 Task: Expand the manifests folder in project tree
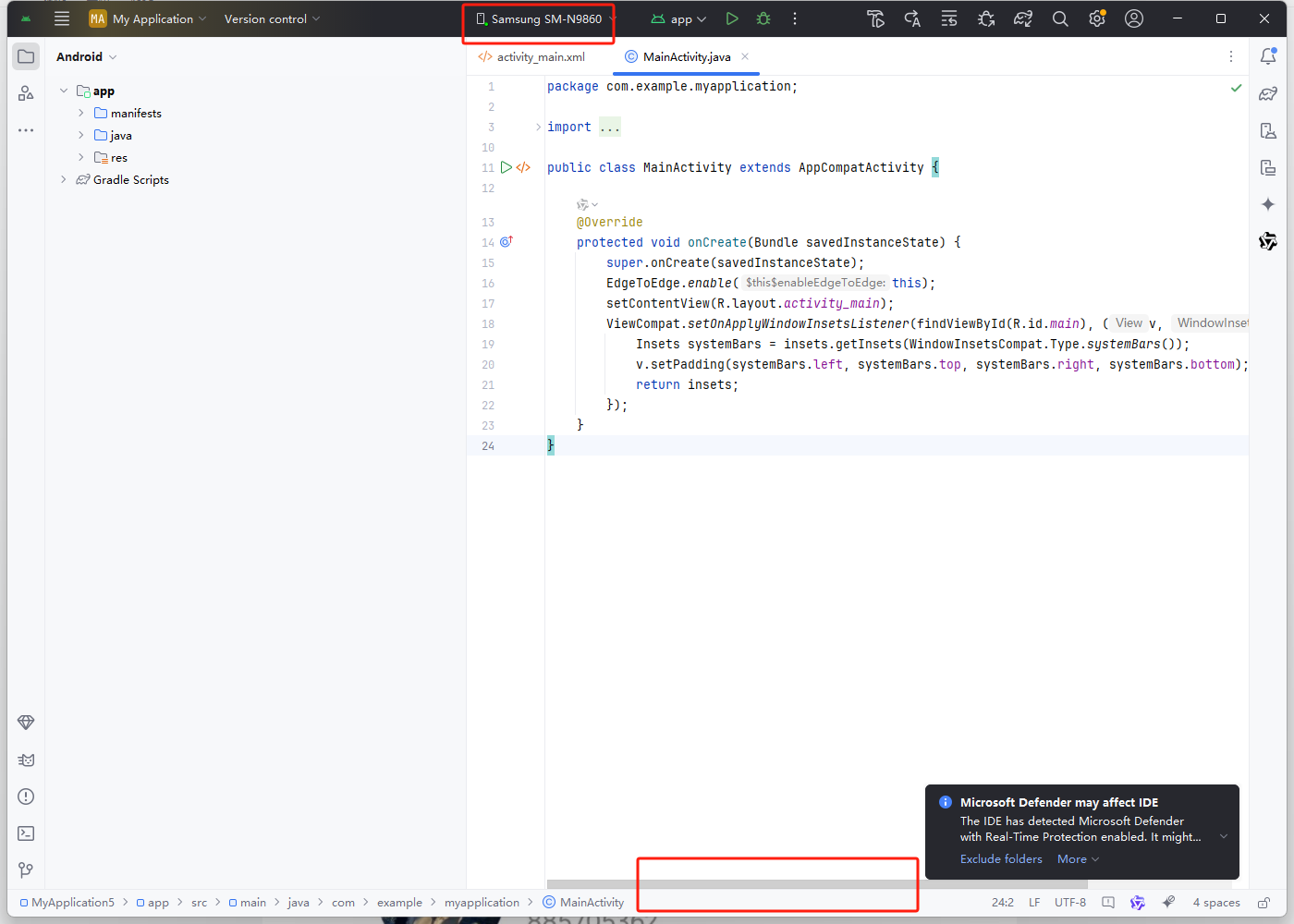pos(82,113)
